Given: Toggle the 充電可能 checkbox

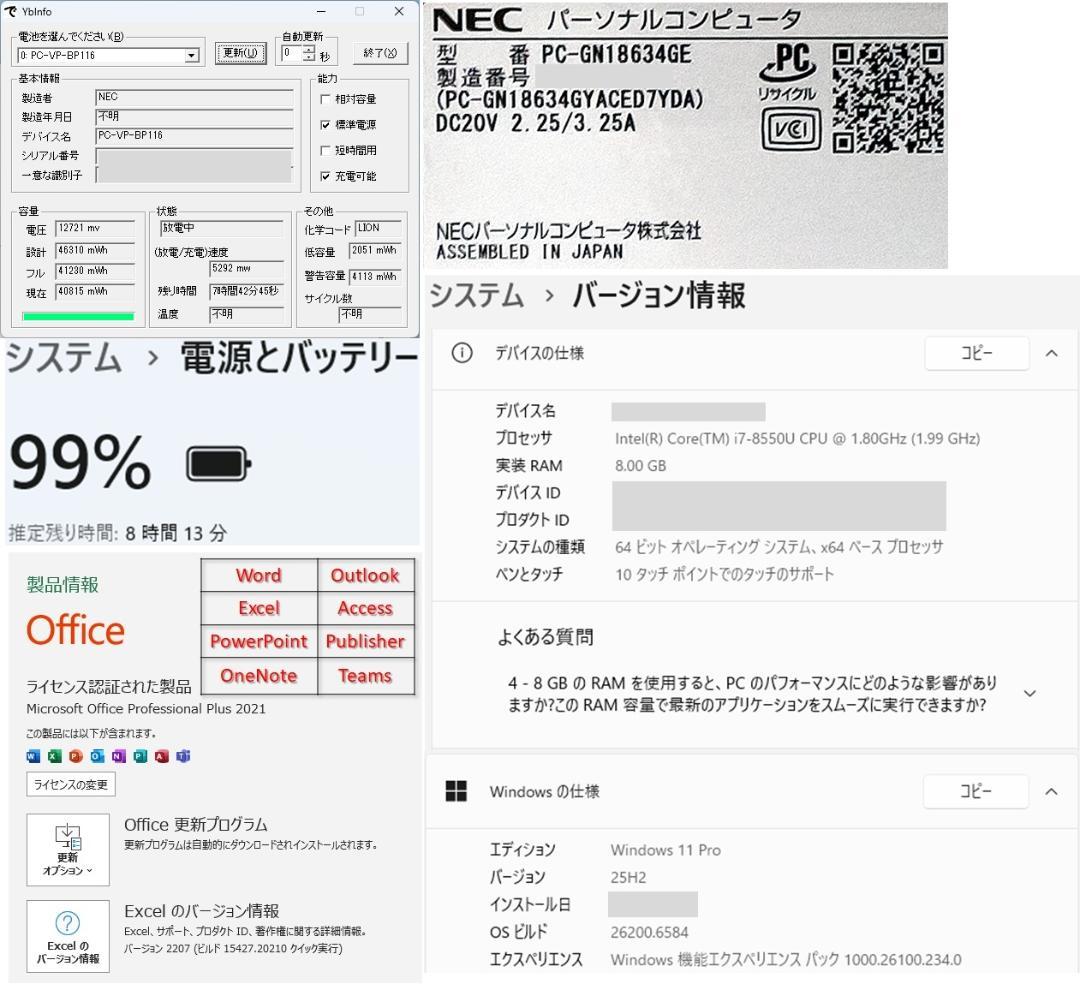Looking at the screenshot, I should click(325, 176).
